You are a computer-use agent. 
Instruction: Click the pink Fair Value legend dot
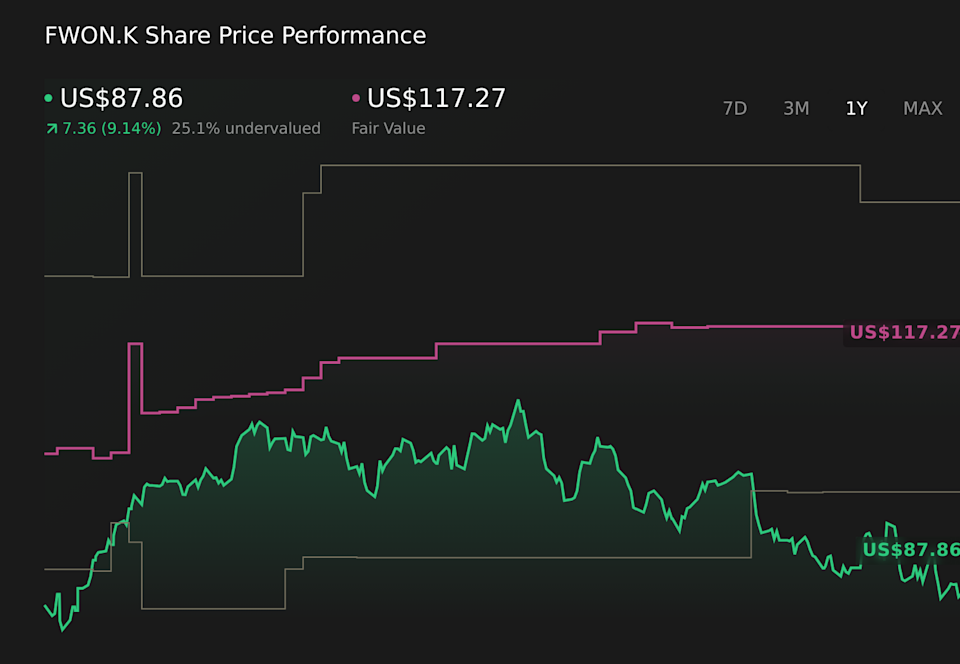354,98
